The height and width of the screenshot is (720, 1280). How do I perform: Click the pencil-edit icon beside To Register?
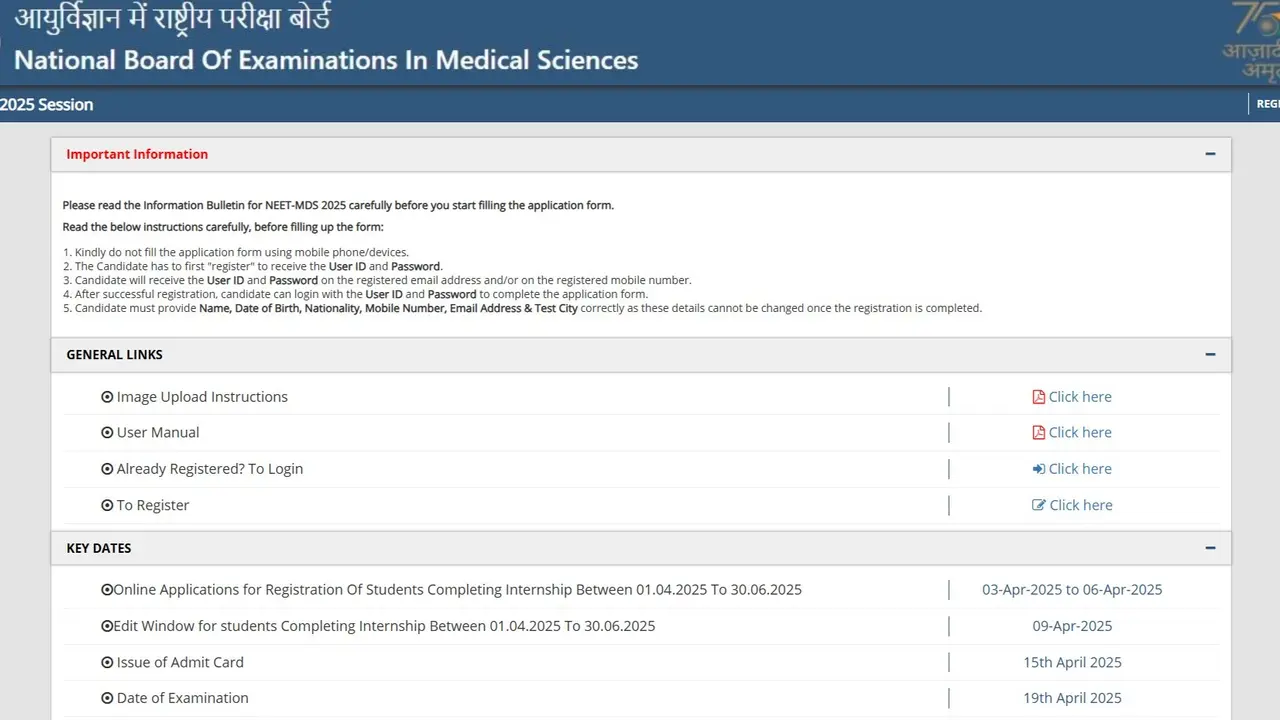(x=1038, y=504)
